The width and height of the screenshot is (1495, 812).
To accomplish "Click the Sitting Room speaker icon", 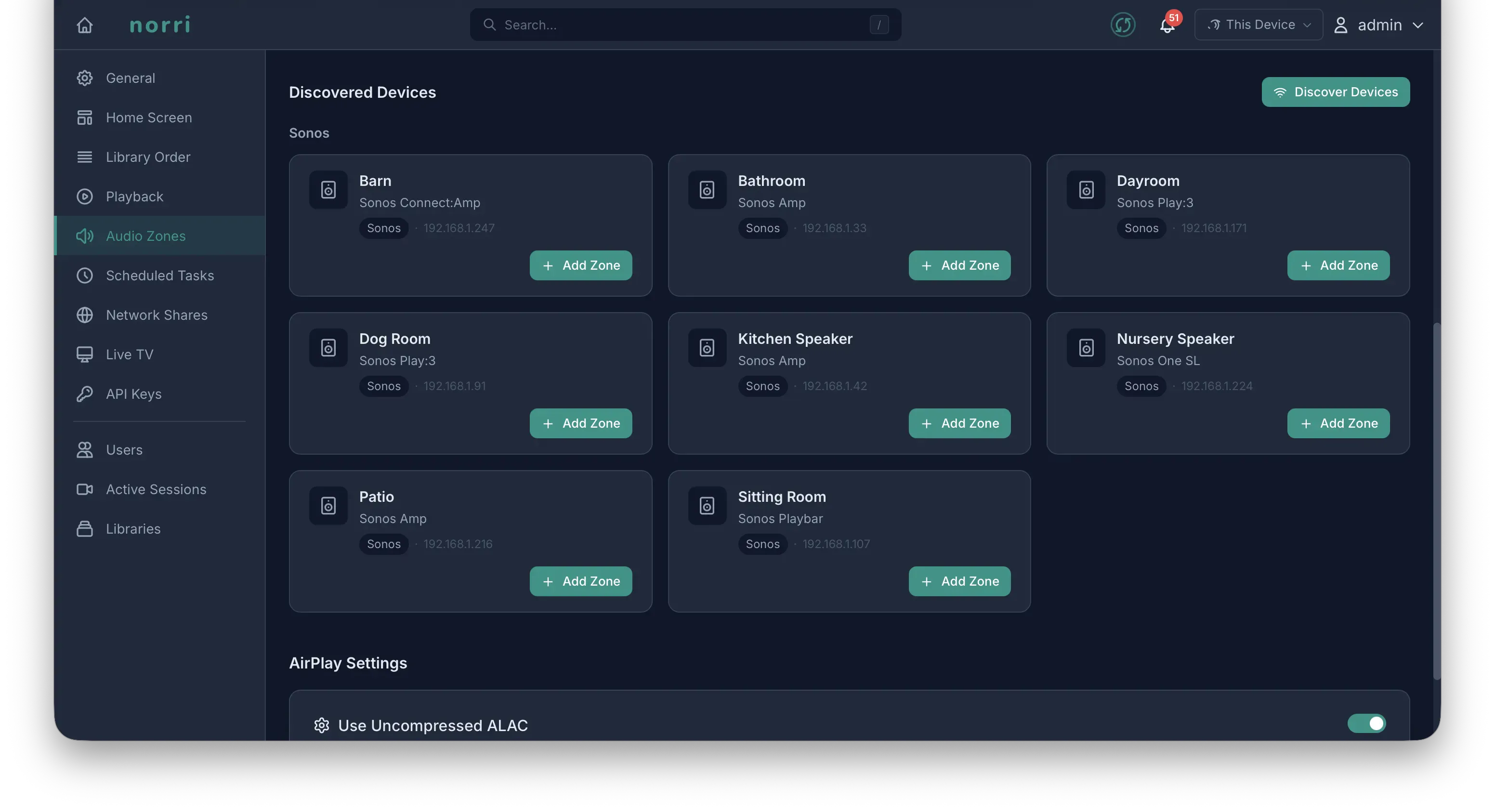I will (x=707, y=506).
